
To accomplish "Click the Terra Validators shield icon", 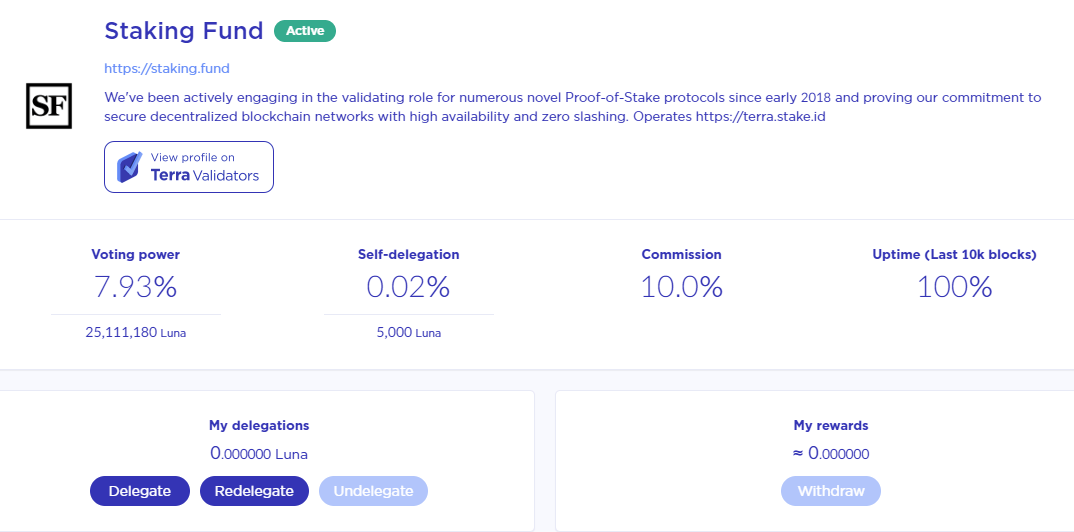I will tap(129, 167).
